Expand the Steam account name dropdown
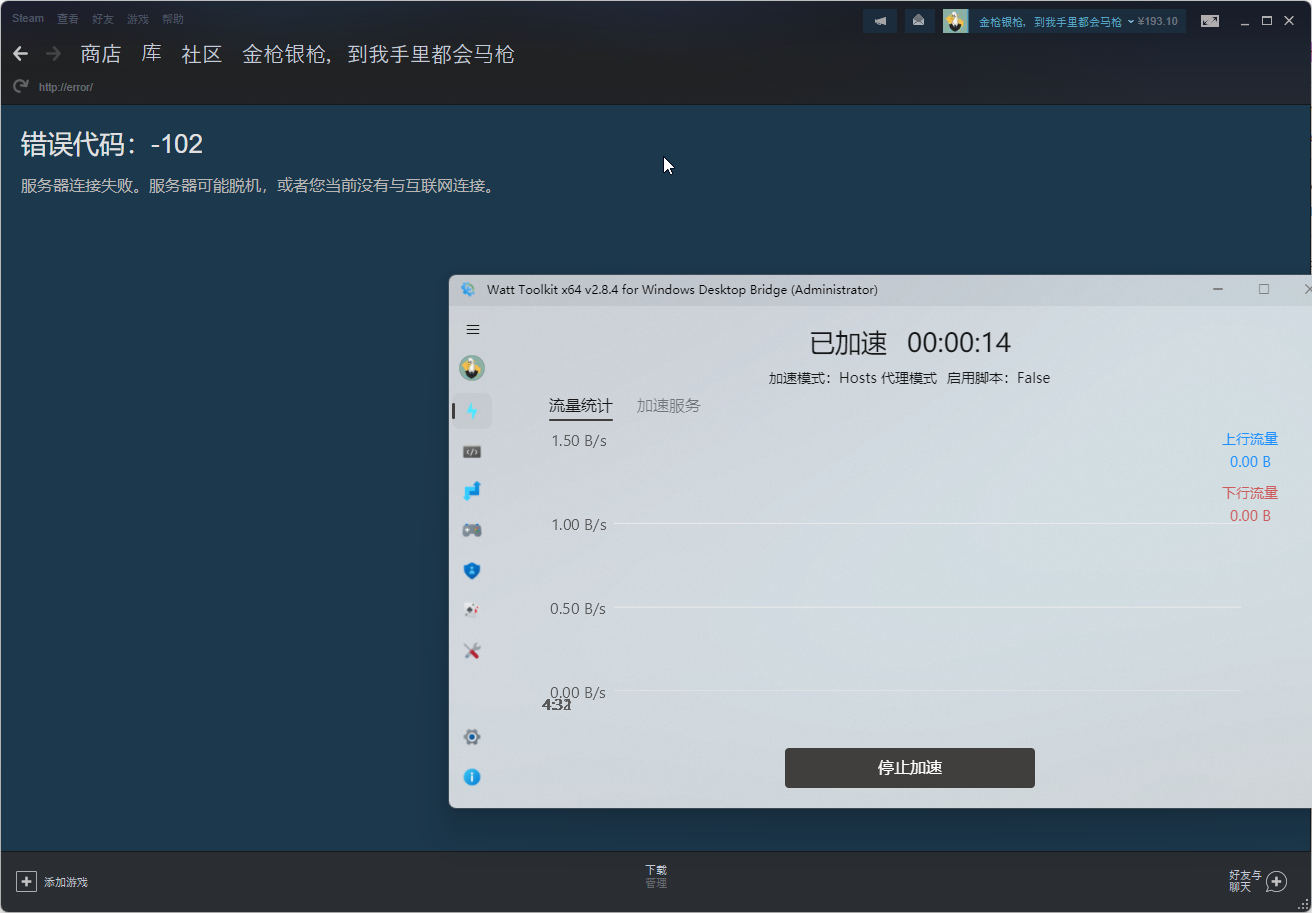Screen dimensions: 1312x913 click(x=1056, y=21)
